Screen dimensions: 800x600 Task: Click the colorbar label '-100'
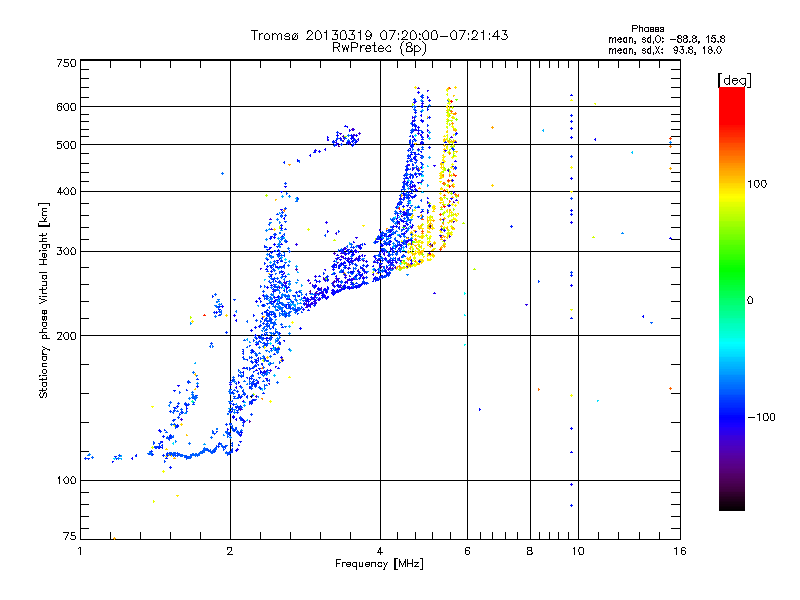coord(761,417)
